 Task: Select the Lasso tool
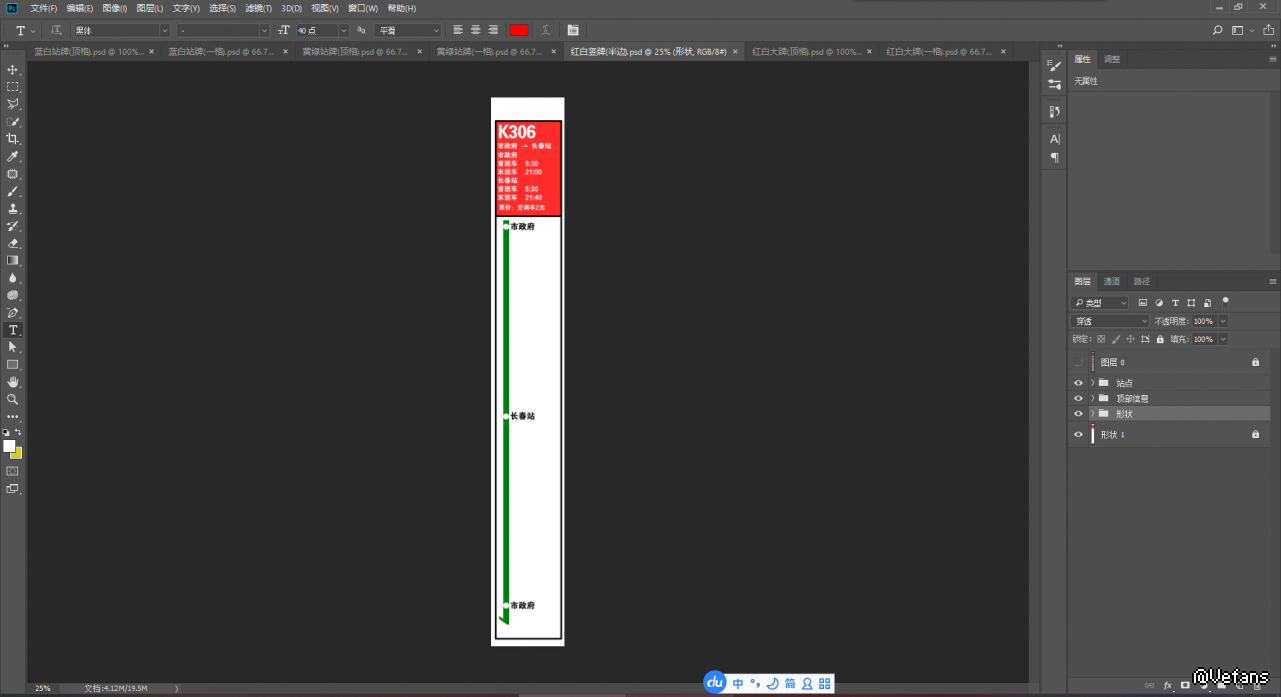13,104
